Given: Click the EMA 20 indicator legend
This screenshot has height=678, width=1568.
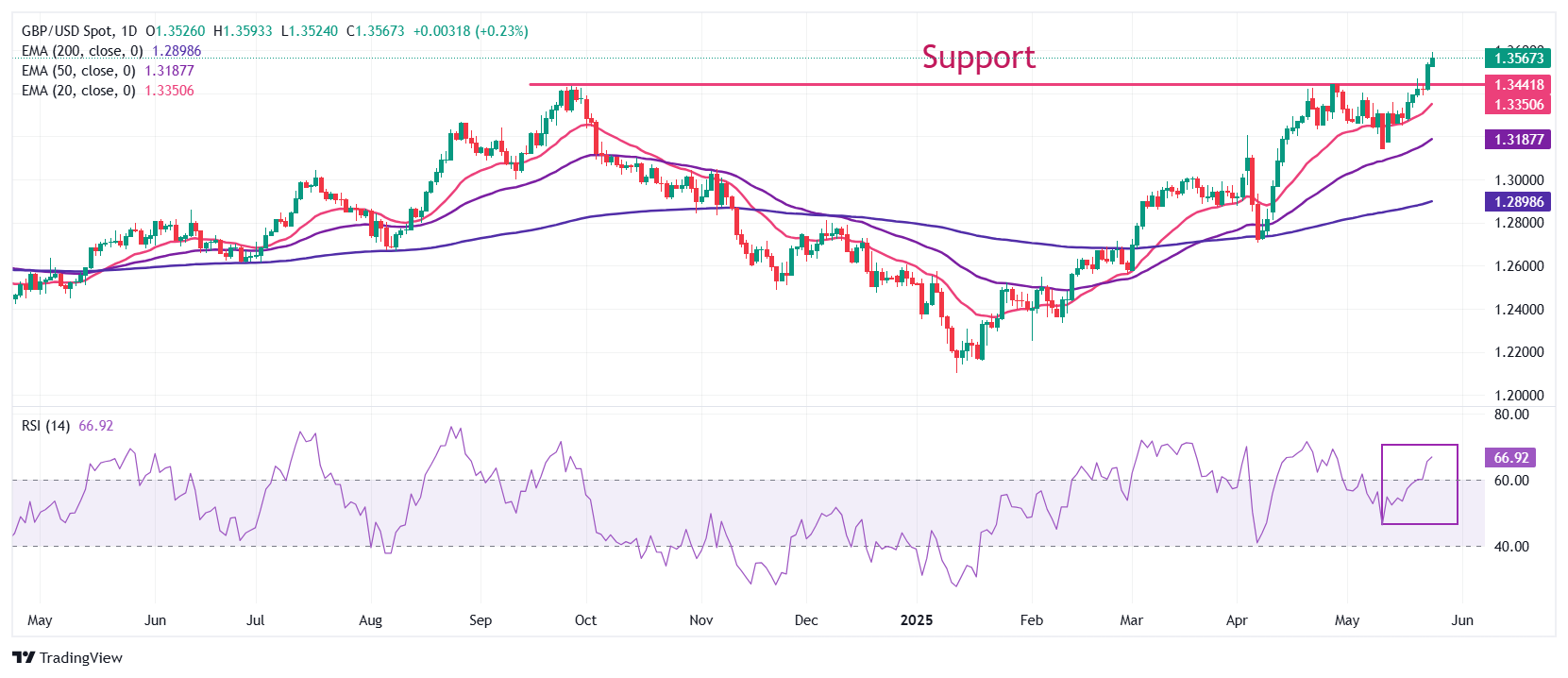Looking at the screenshot, I should click(x=78, y=91).
